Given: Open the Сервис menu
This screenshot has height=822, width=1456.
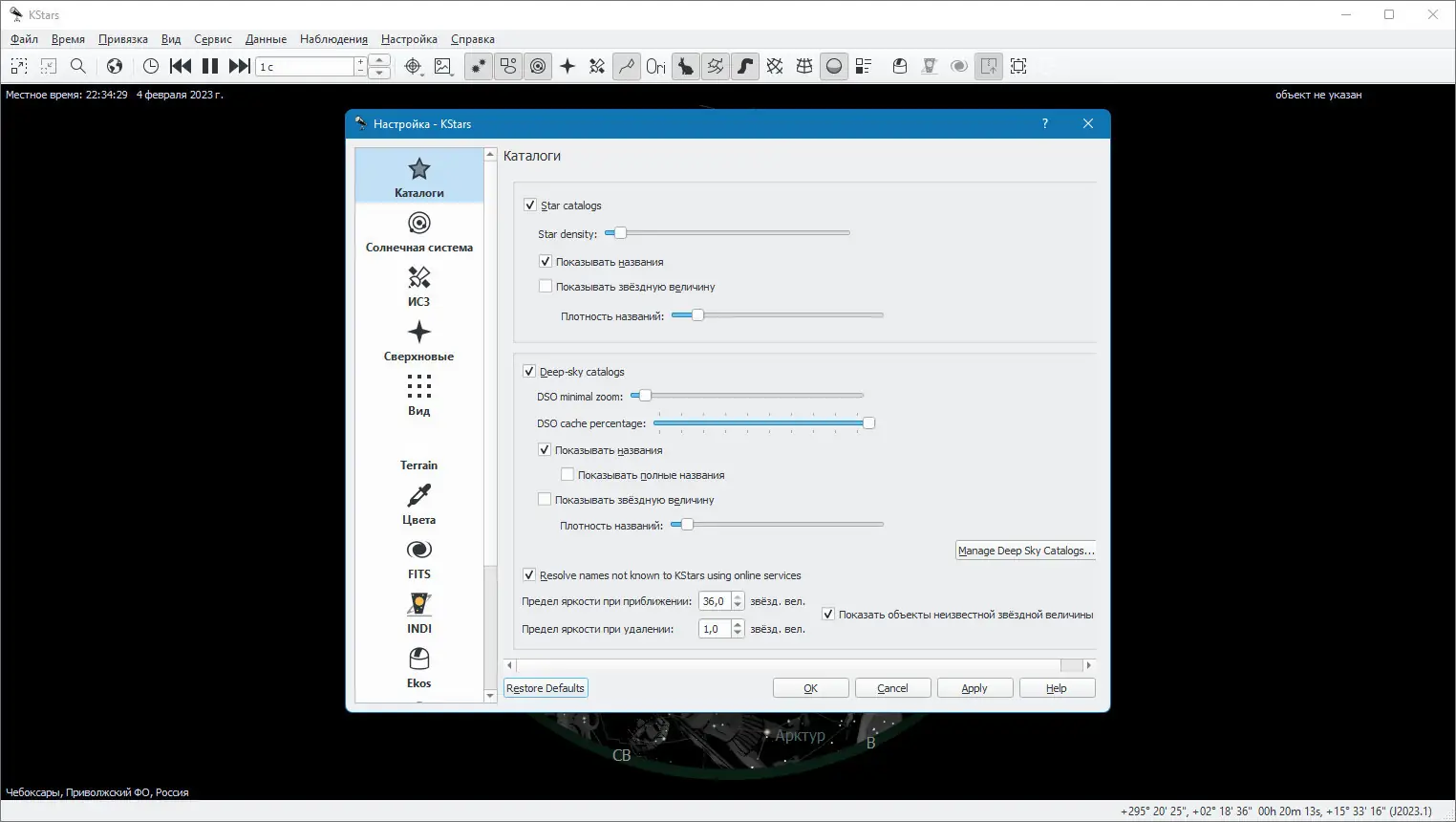Looking at the screenshot, I should click(213, 39).
